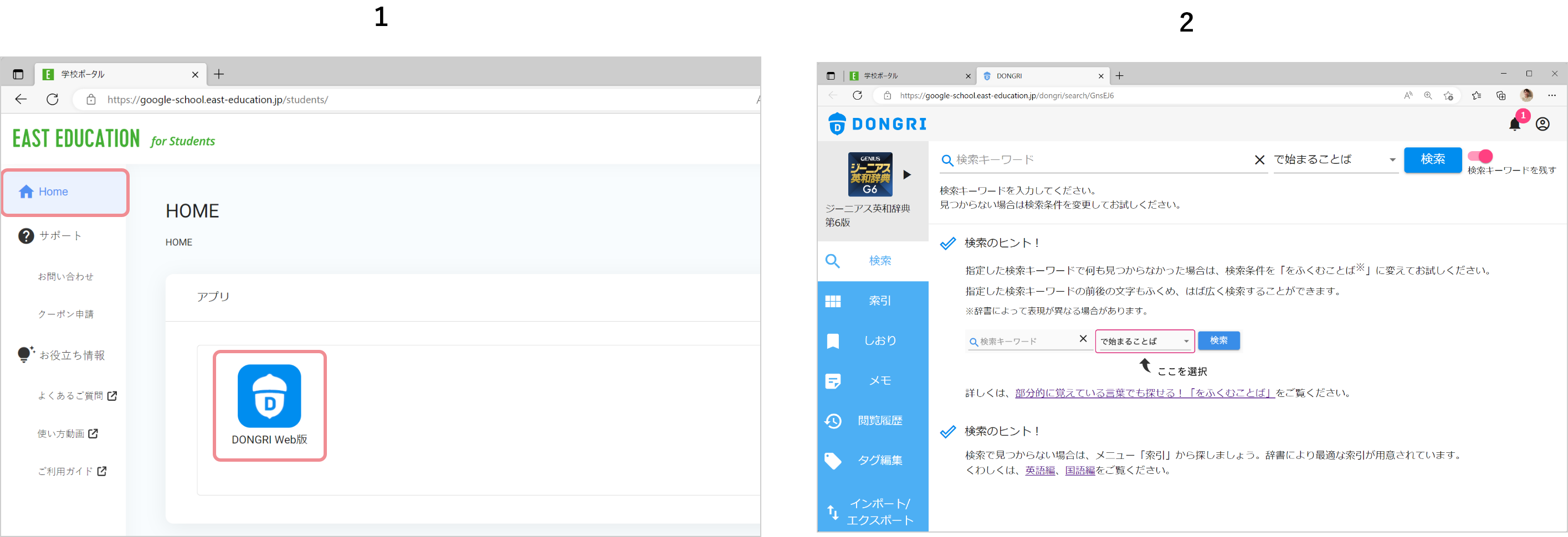Go back in window 1 browser

pos(21,99)
